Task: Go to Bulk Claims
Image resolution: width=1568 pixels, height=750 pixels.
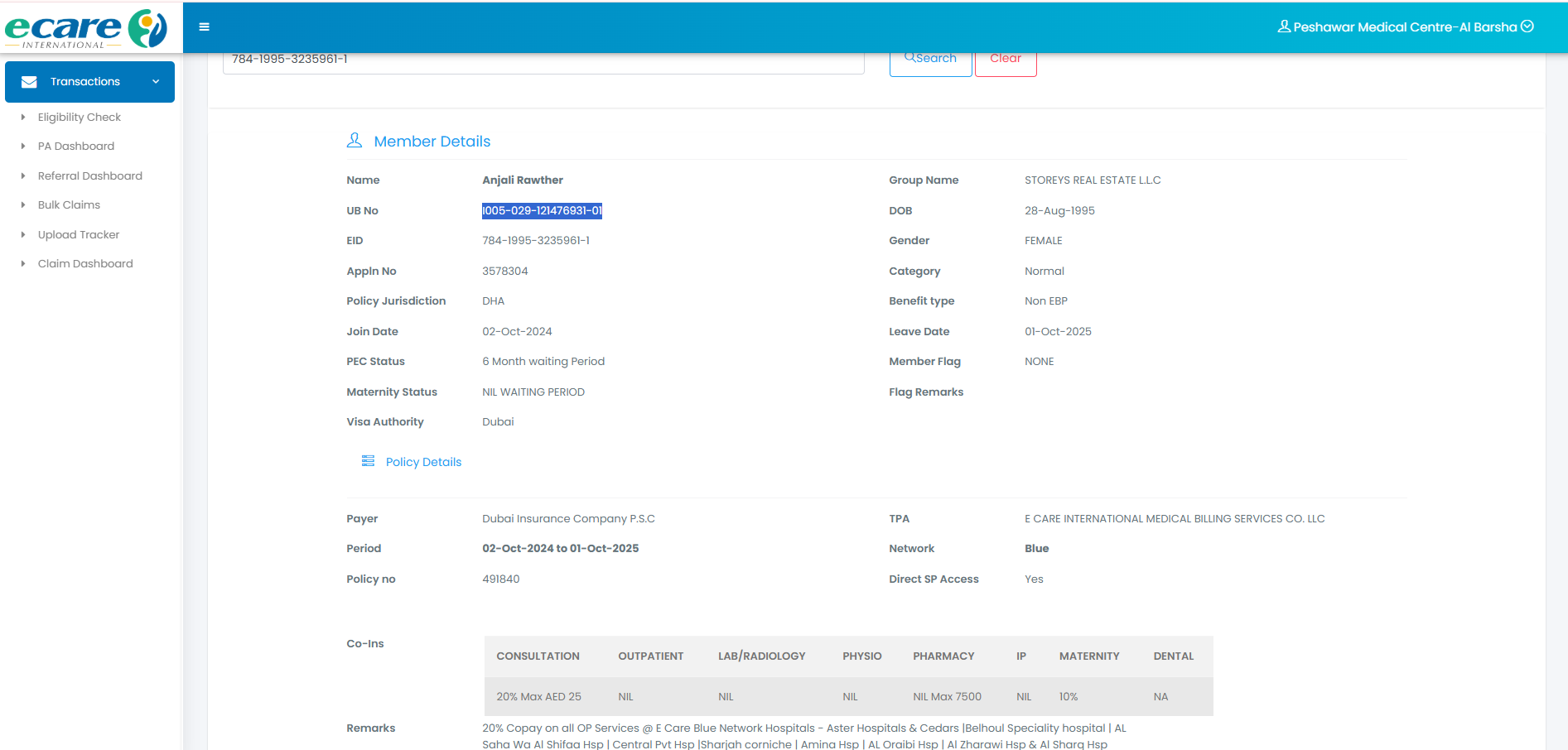Action: (x=69, y=205)
